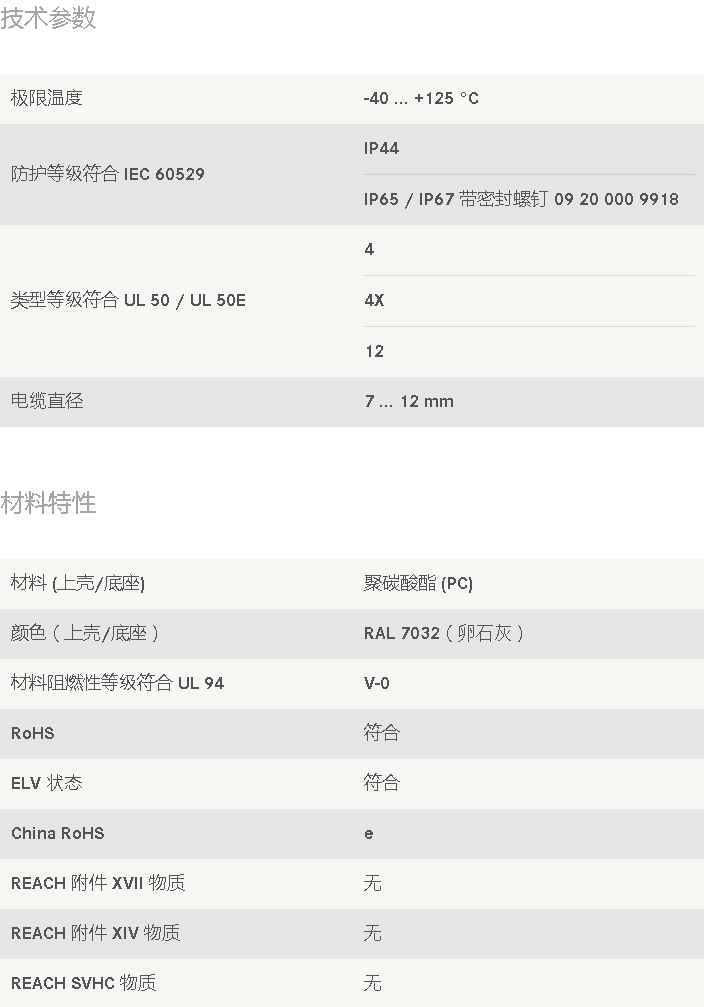Click the ELV 状态 row label
The width and height of the screenshot is (704, 1007).
[x=47, y=783]
